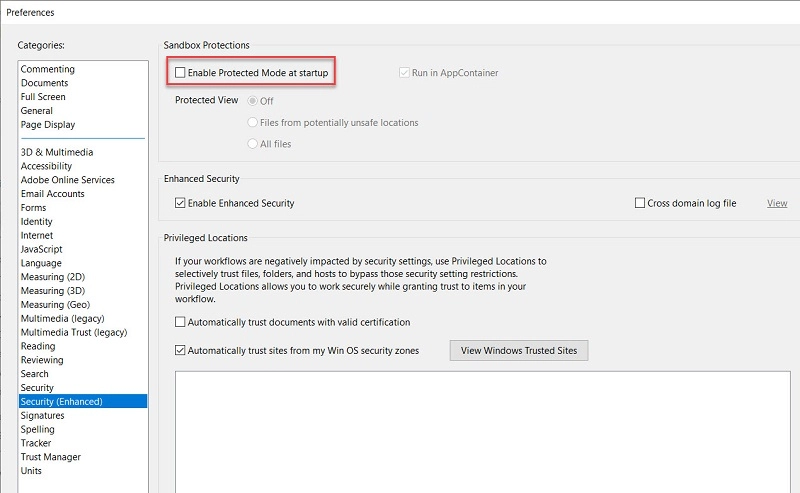Image resolution: width=800 pixels, height=493 pixels.
Task: Select Files from potentially unsafe locations option
Action: point(252,122)
